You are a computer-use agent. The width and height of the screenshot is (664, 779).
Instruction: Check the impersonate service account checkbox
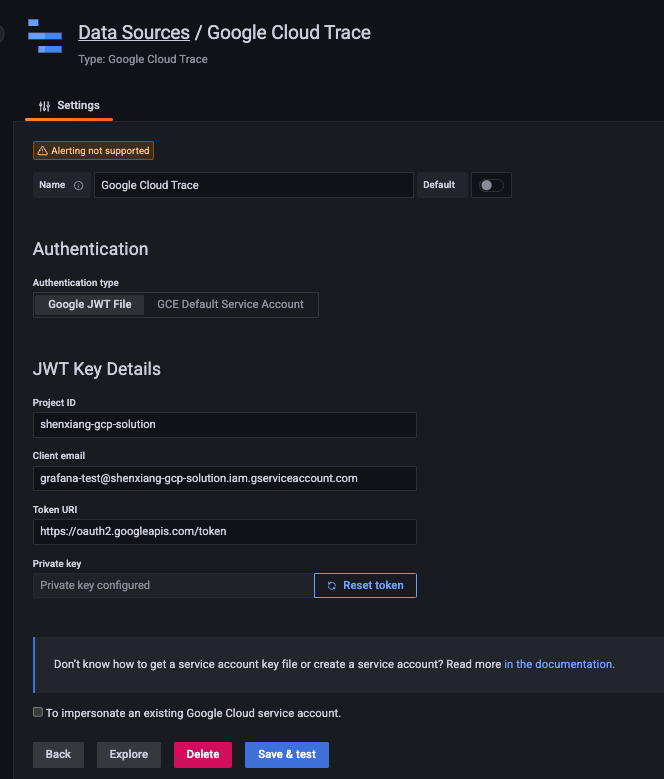38,713
